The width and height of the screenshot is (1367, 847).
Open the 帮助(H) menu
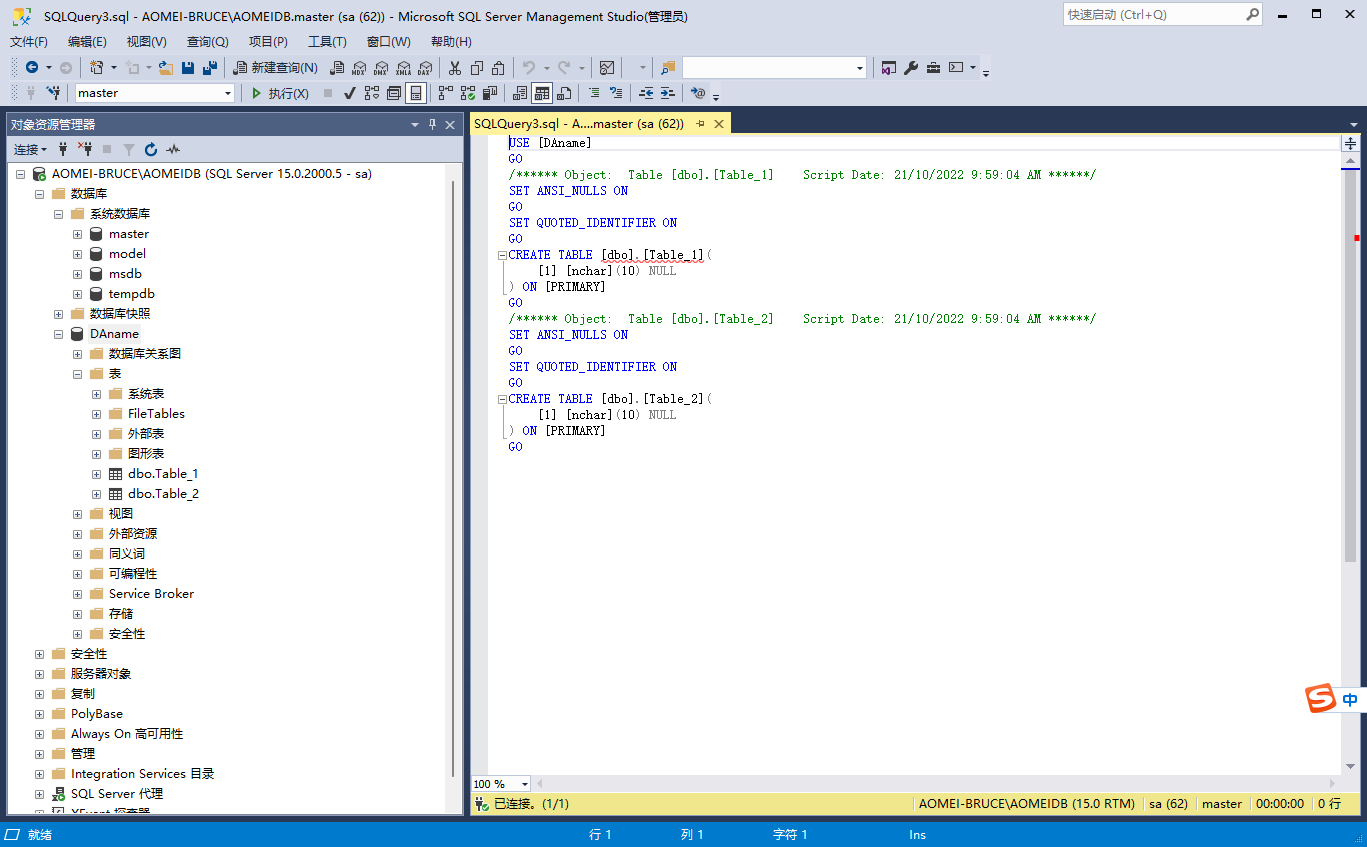[451, 42]
